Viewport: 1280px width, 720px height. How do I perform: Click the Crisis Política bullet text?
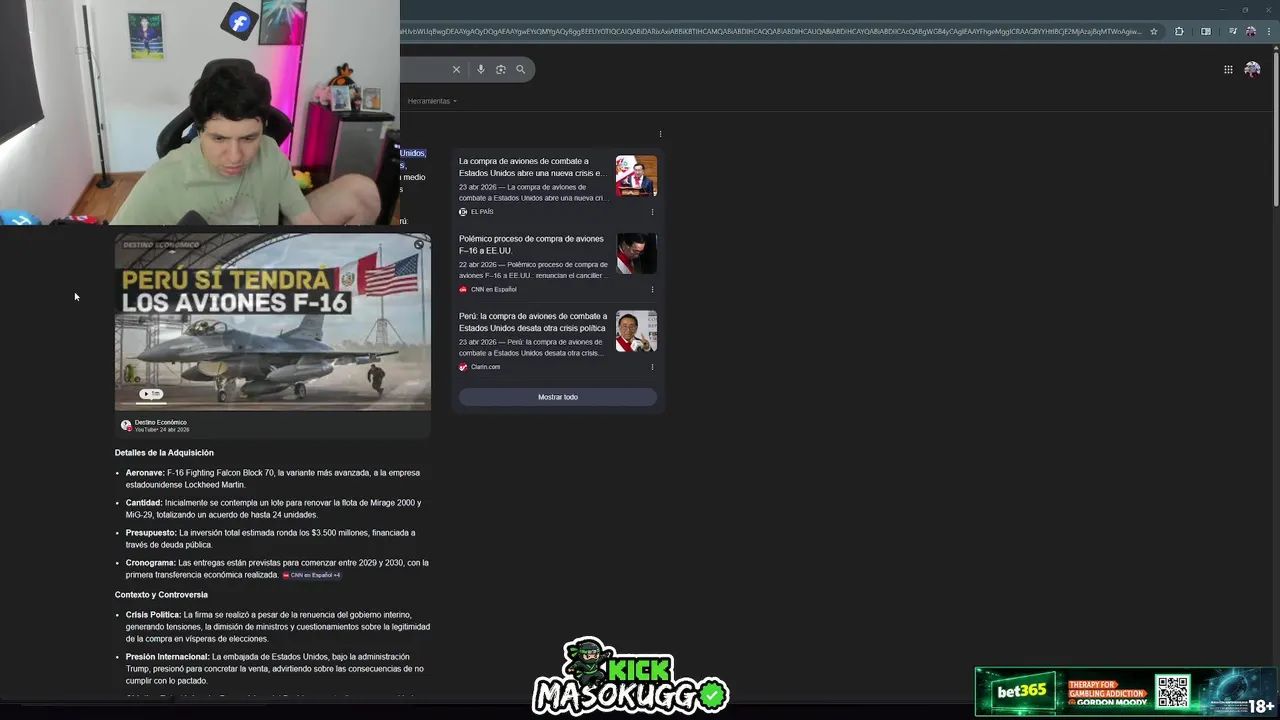click(x=278, y=627)
